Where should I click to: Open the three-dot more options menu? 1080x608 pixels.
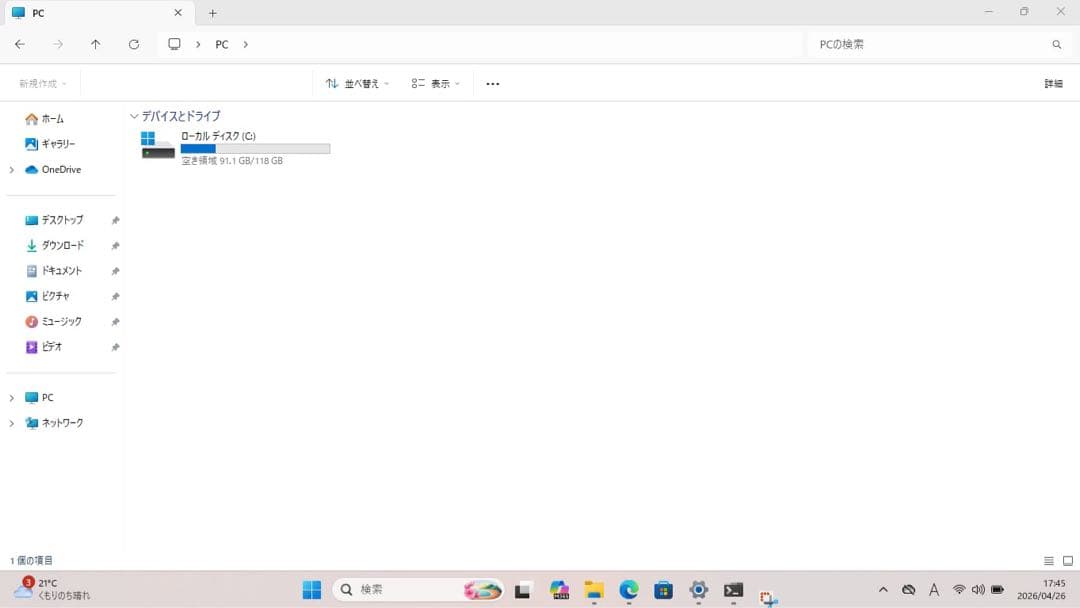click(x=492, y=83)
